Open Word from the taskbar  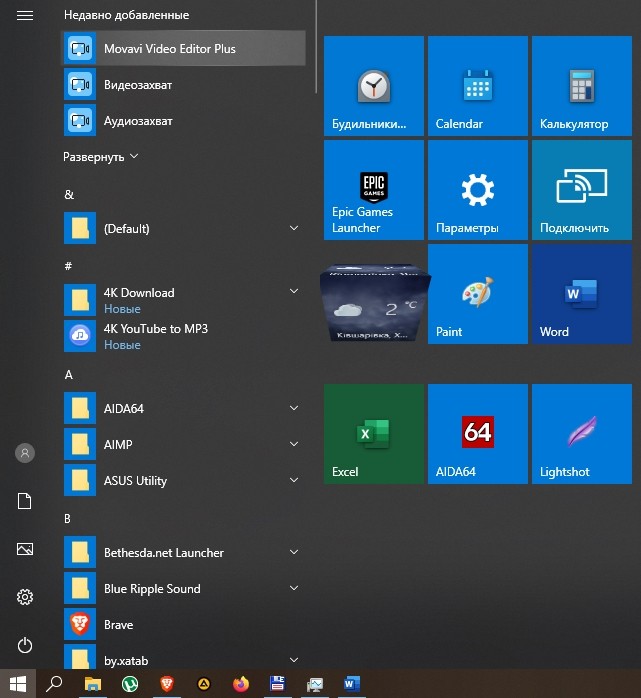coord(351,683)
